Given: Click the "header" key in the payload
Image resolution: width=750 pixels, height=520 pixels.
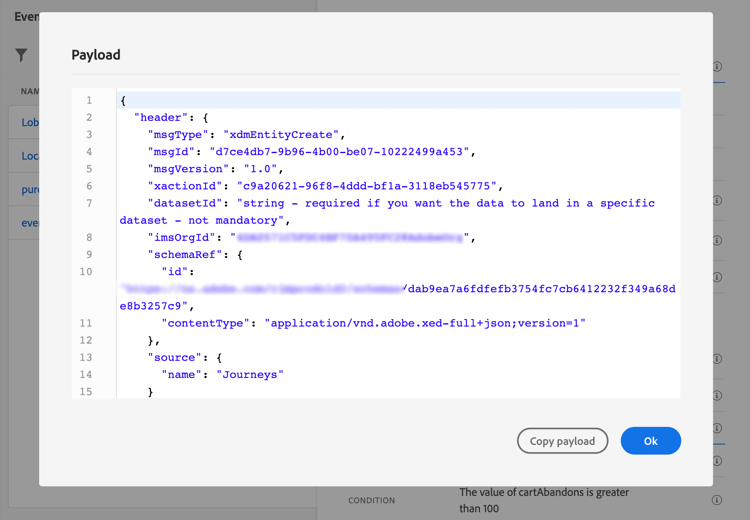Looking at the screenshot, I should (x=161, y=117).
